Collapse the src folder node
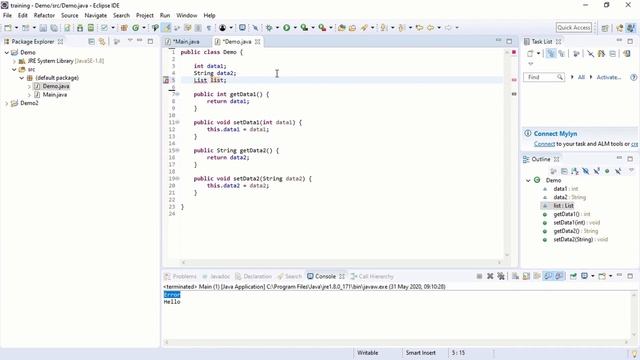The width and height of the screenshot is (640, 360). (x=14, y=69)
